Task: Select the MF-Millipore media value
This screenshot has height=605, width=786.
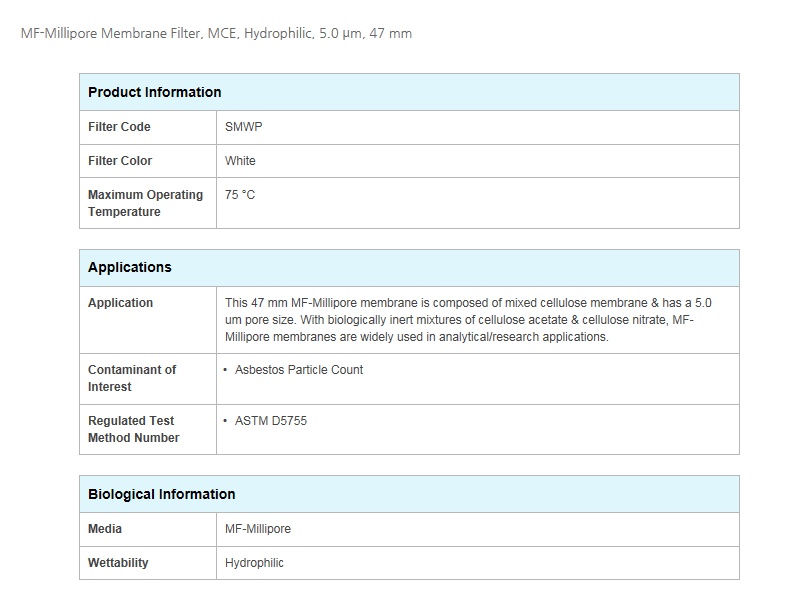Action: click(258, 529)
